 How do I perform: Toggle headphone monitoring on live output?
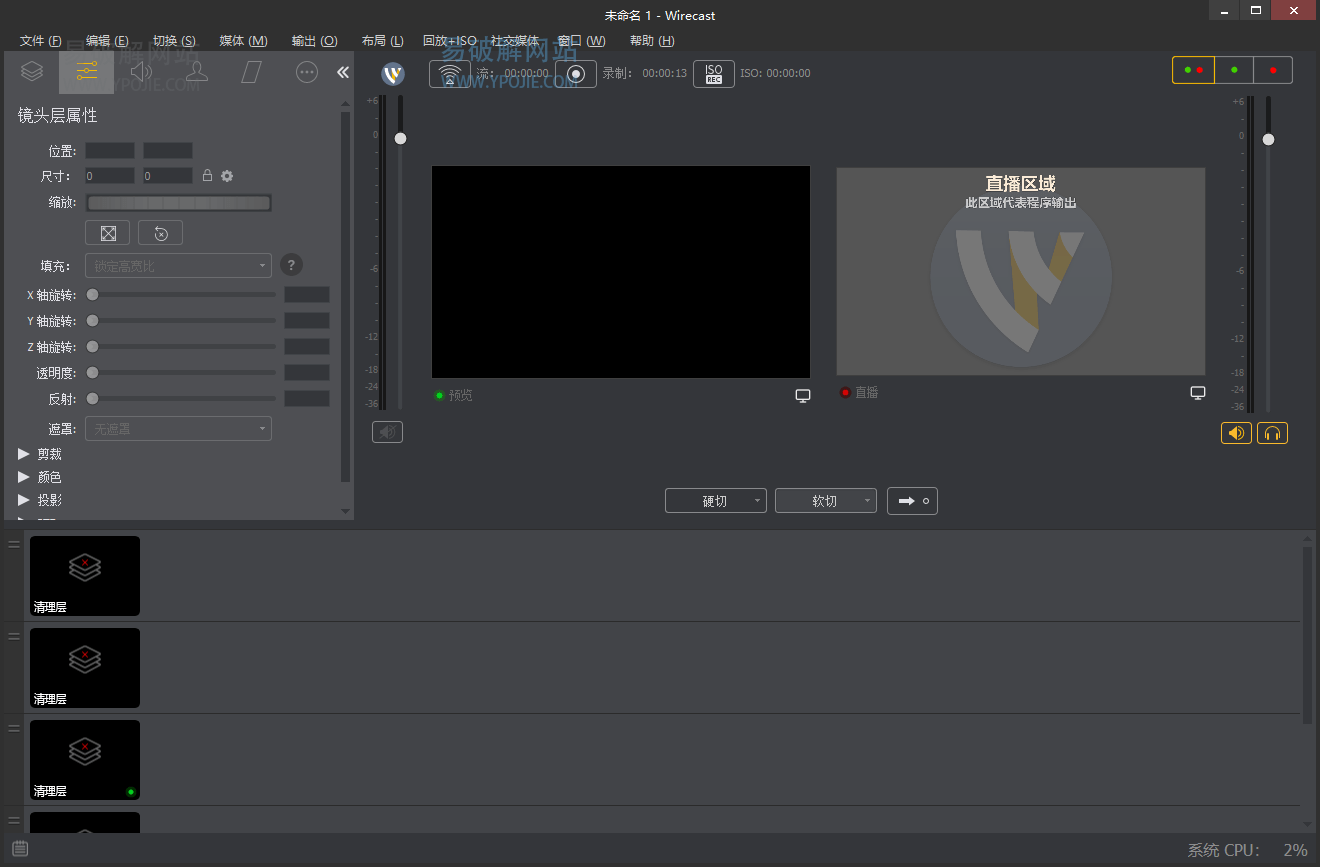click(x=1272, y=433)
